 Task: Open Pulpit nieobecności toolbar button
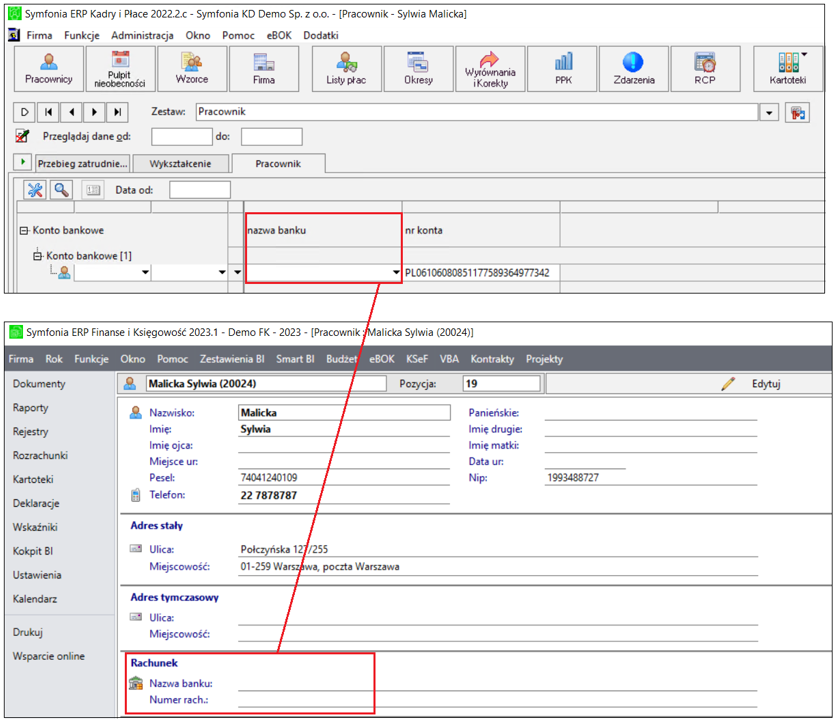[x=120, y=69]
